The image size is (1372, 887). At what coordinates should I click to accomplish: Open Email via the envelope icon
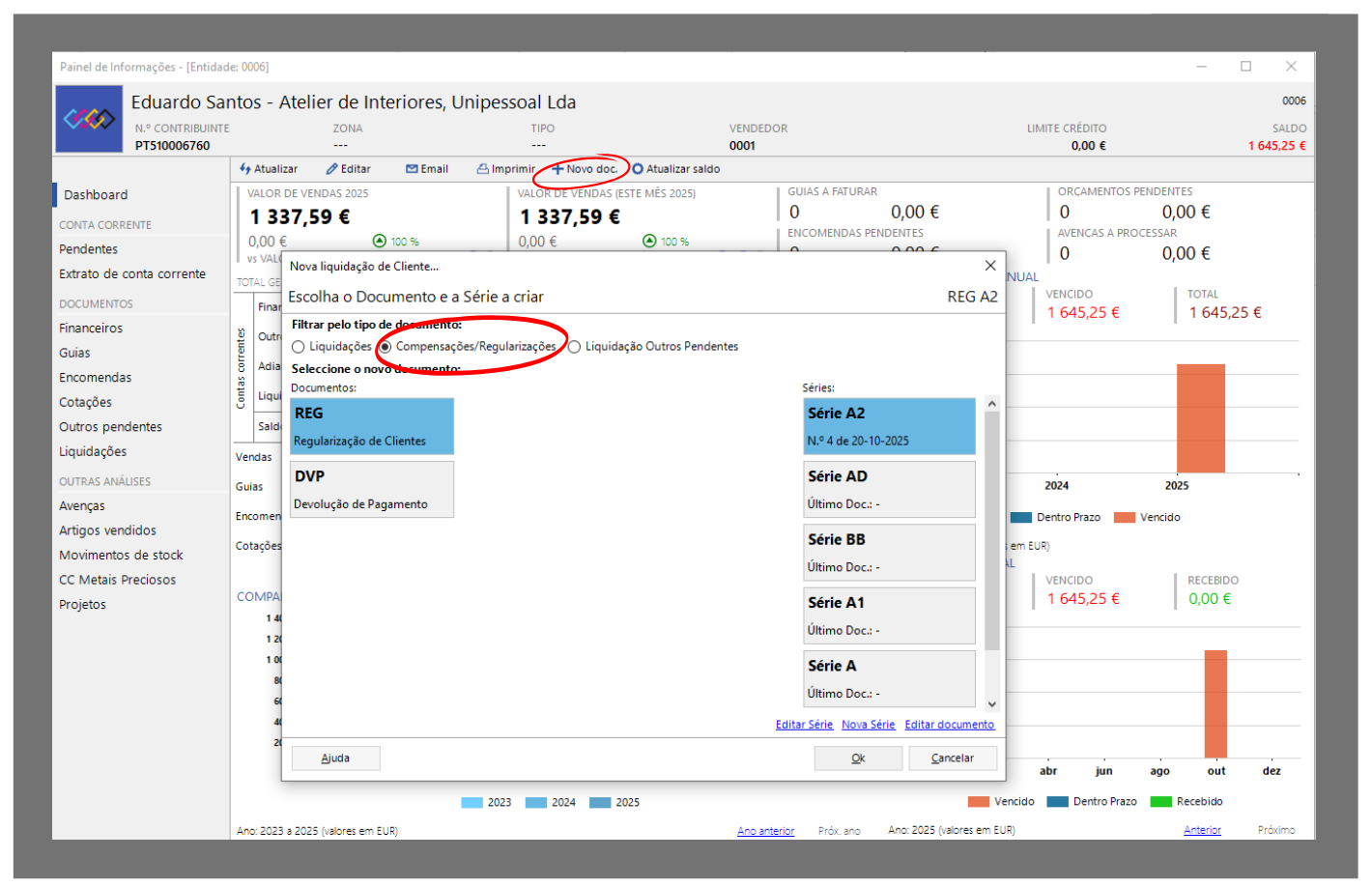412,169
